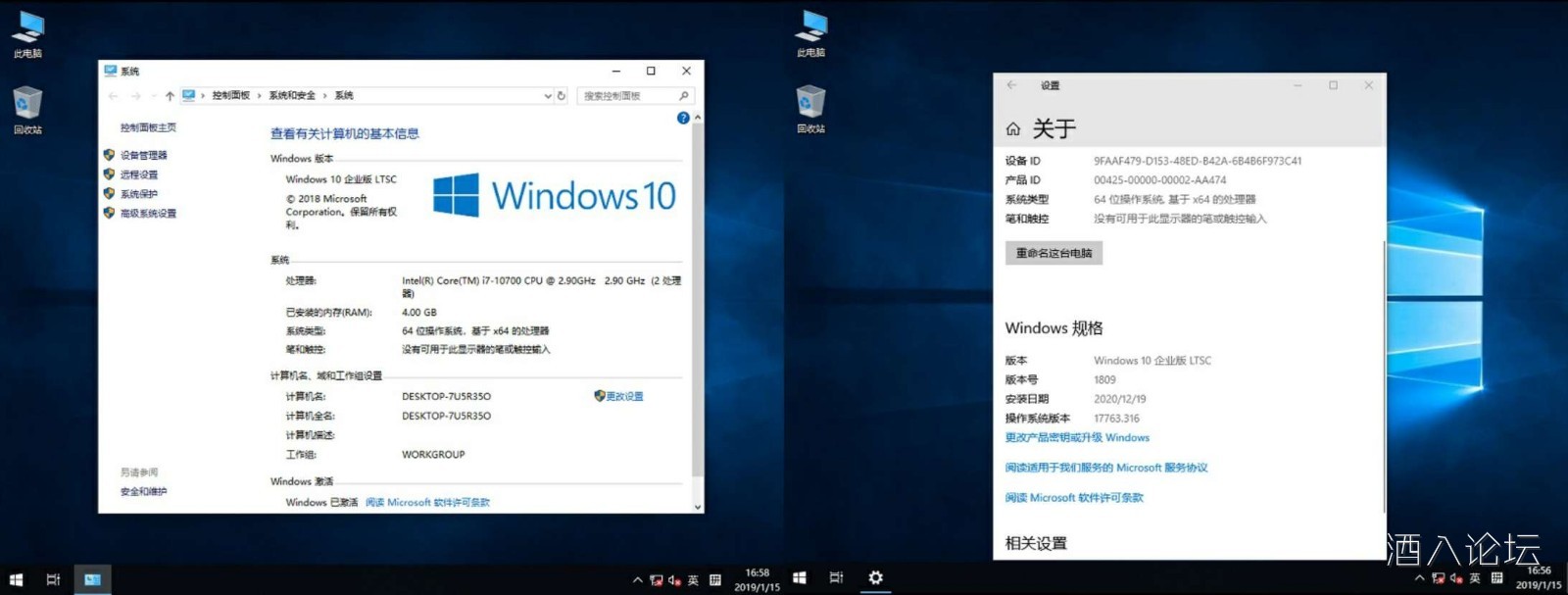Open Advanced system settings (高级系统设置)
Viewport: 1568px width, 595px height.
(148, 214)
